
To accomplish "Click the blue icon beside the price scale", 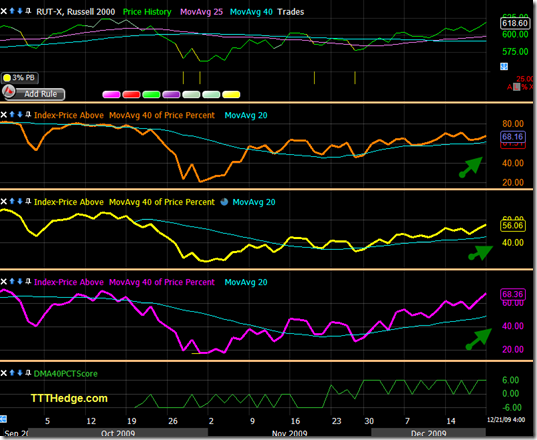I will [x=504, y=66].
